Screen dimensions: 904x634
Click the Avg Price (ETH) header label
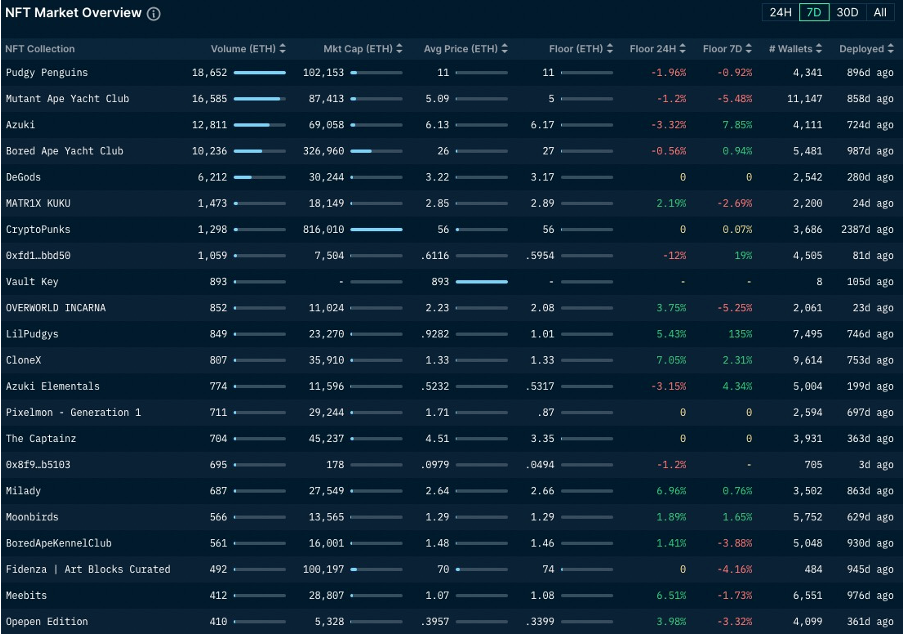[x=461, y=49]
